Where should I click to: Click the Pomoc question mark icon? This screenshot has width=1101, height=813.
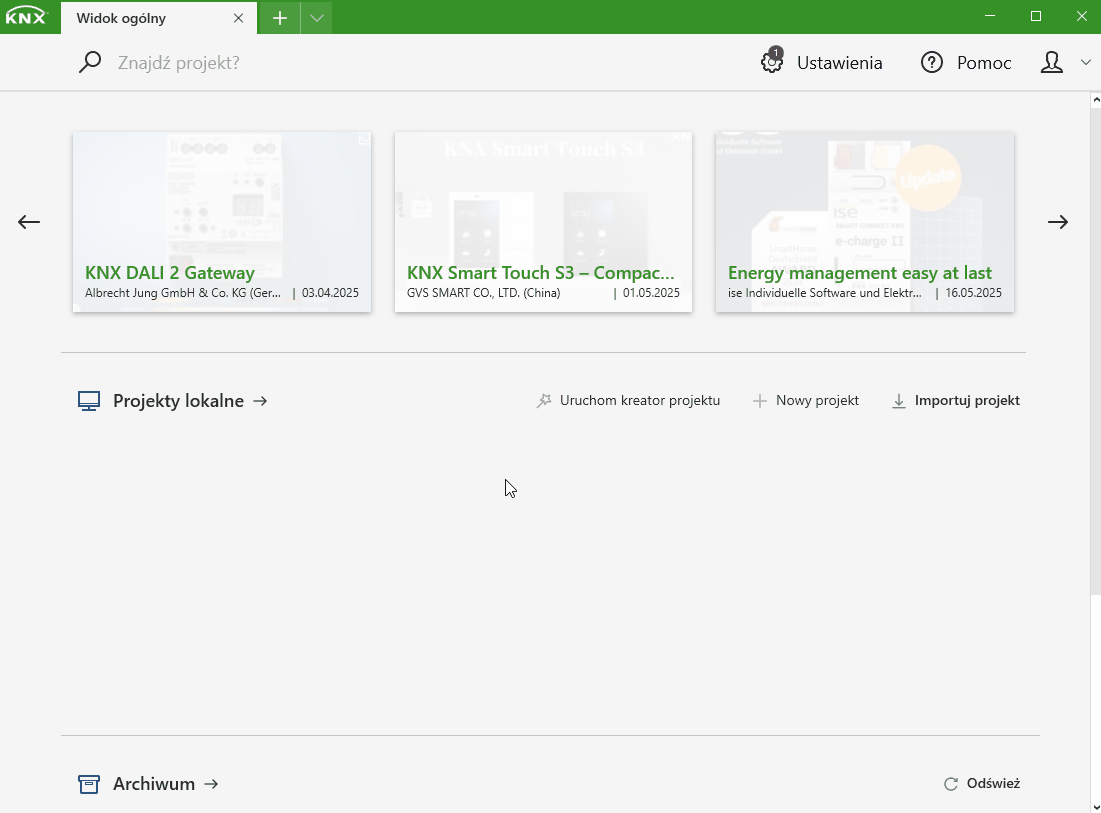pos(932,63)
